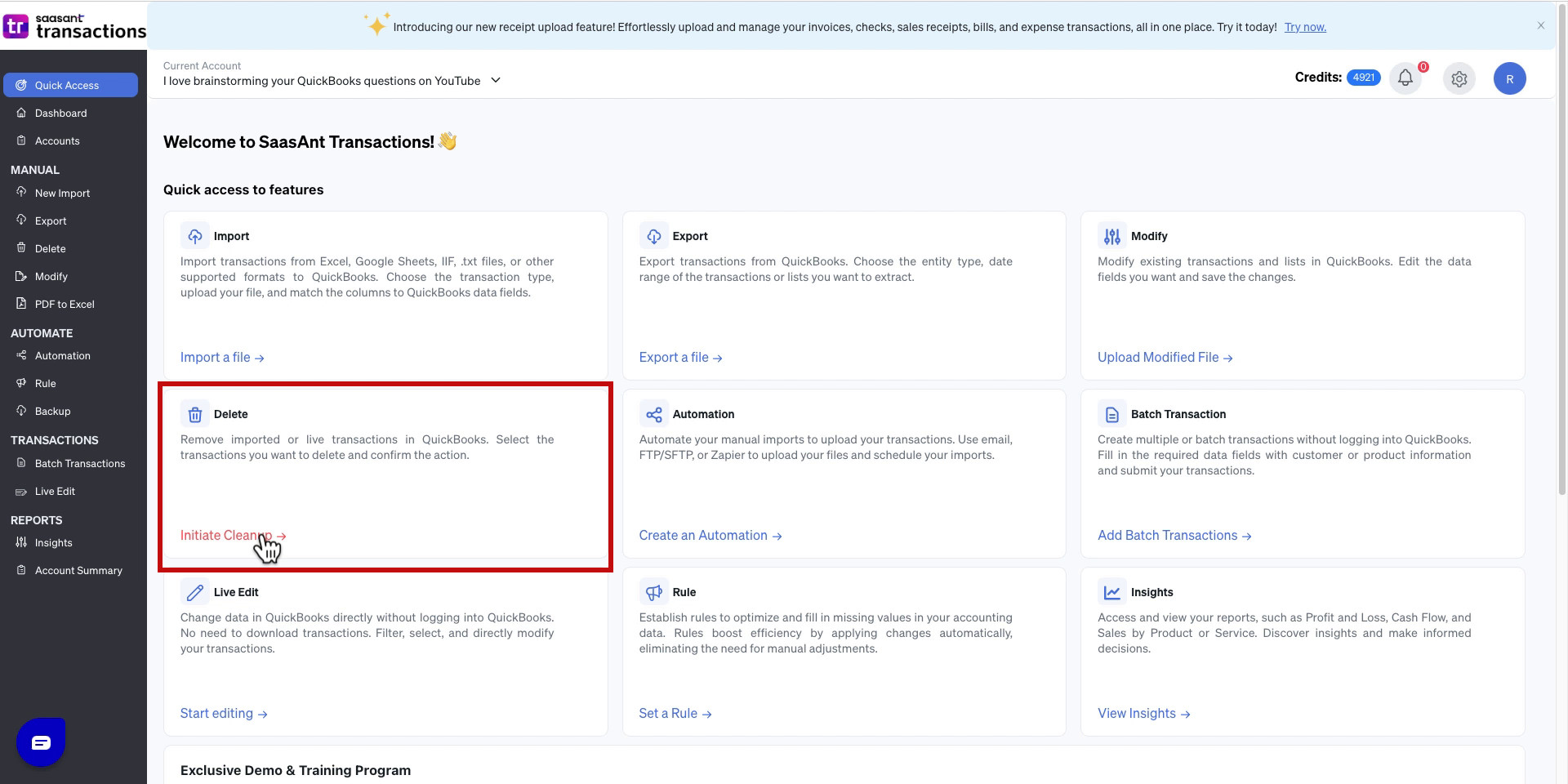1568x784 pixels.
Task: Click the Account Summary sidebar icon
Action: (x=21, y=569)
